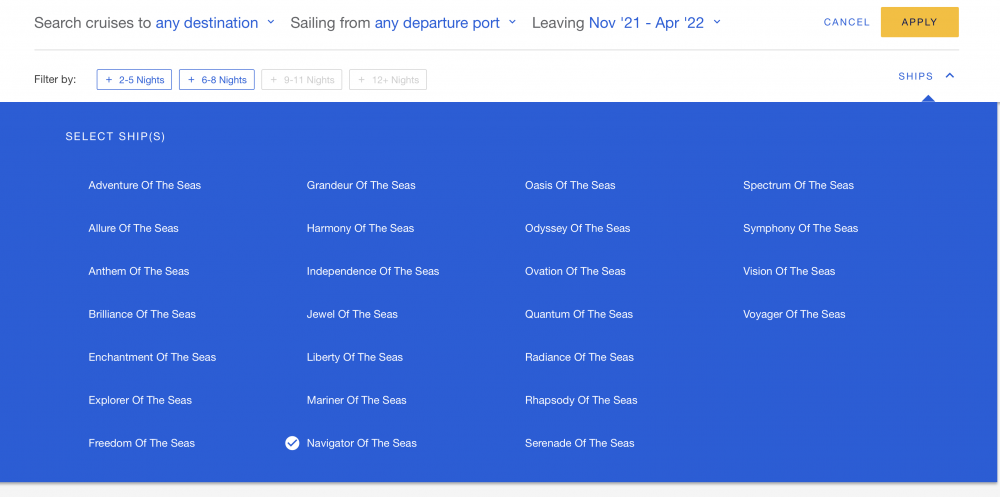Click the chevron next to any departure port
1000x497 pixels.
512,22
